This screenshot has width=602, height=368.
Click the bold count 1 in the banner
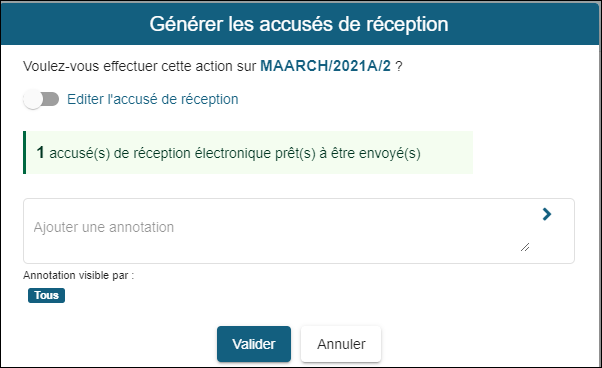point(40,153)
